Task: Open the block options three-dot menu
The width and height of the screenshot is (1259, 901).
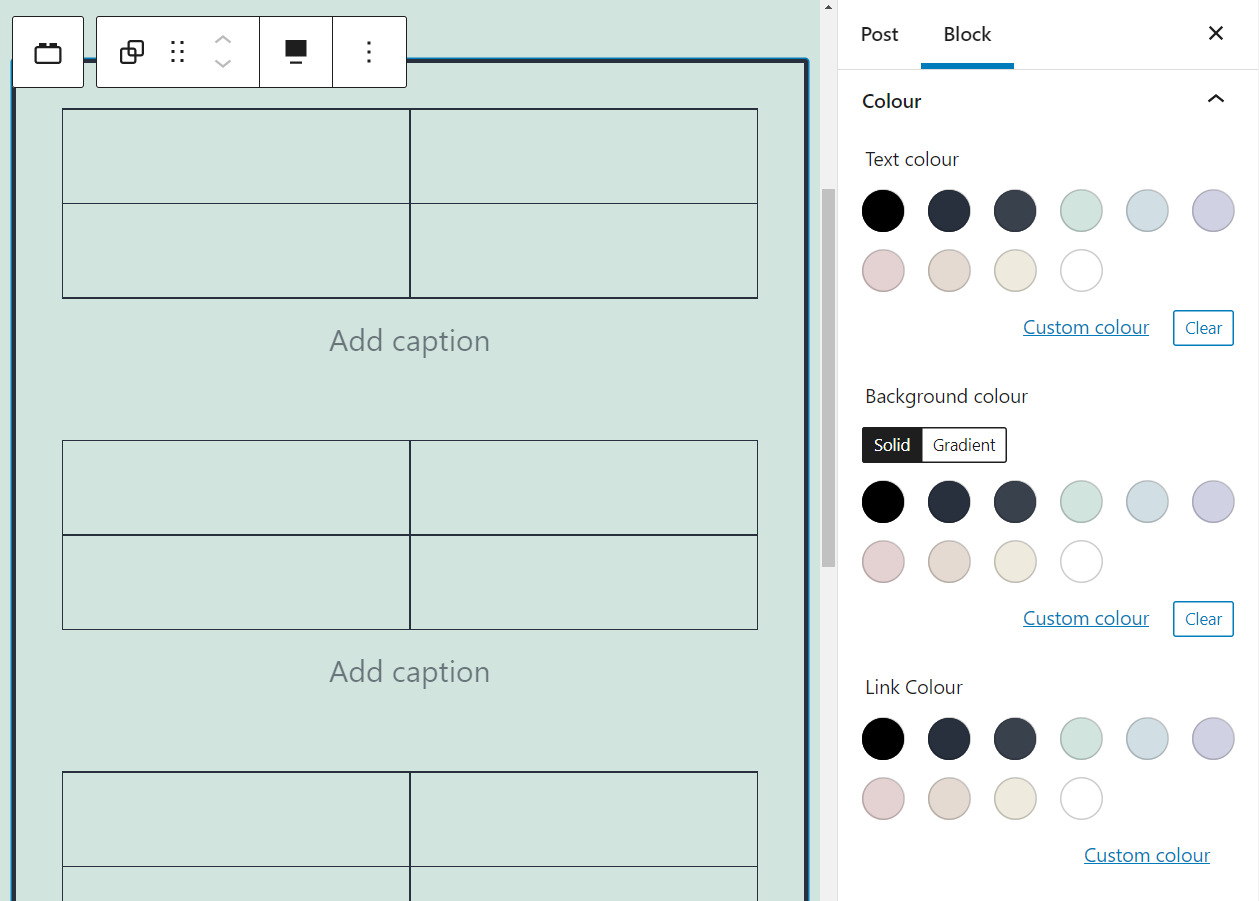Action: click(x=369, y=52)
